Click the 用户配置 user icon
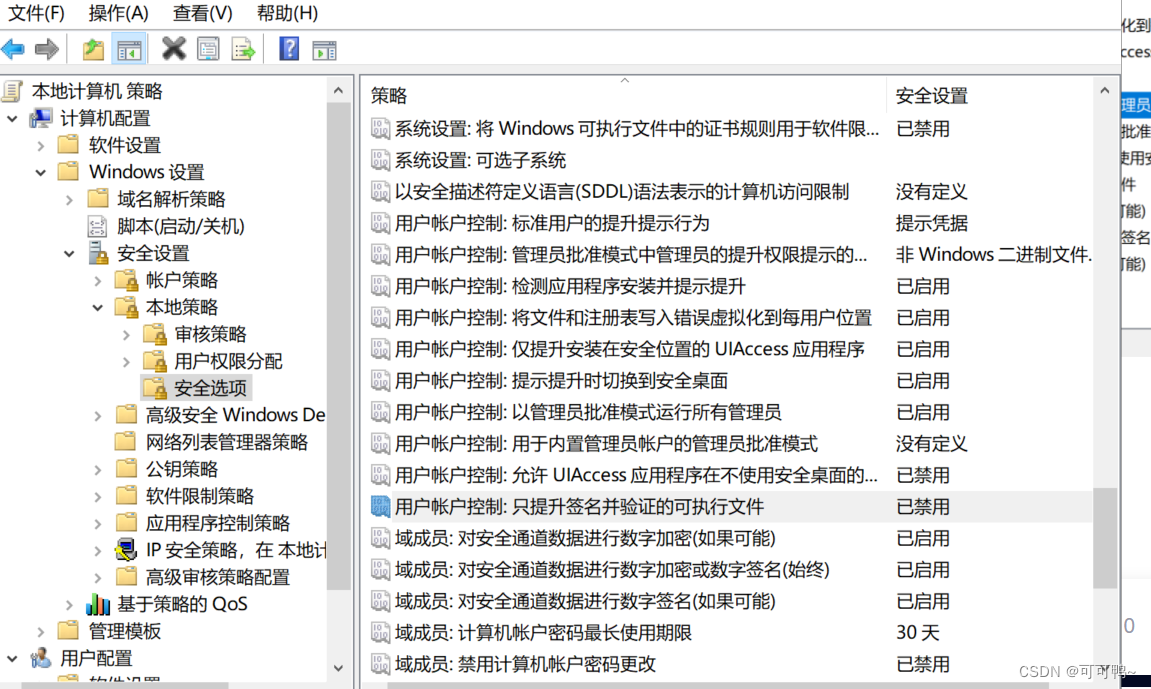The height and width of the screenshot is (689, 1151). coord(41,658)
